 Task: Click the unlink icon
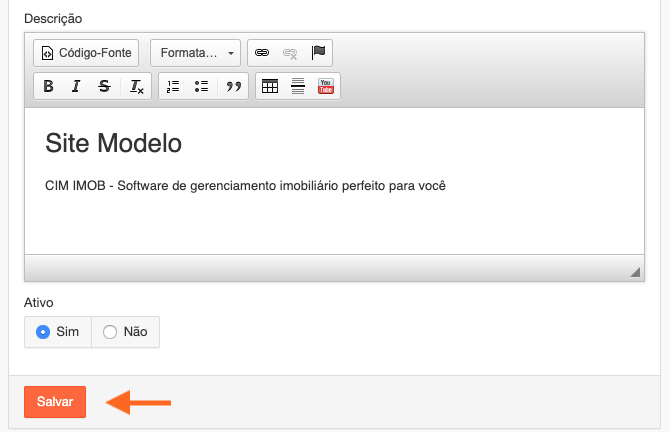pos(290,52)
